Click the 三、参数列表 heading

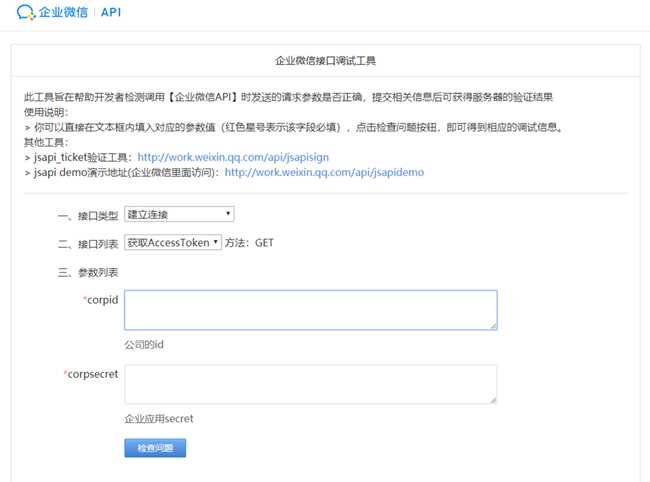coord(88,272)
